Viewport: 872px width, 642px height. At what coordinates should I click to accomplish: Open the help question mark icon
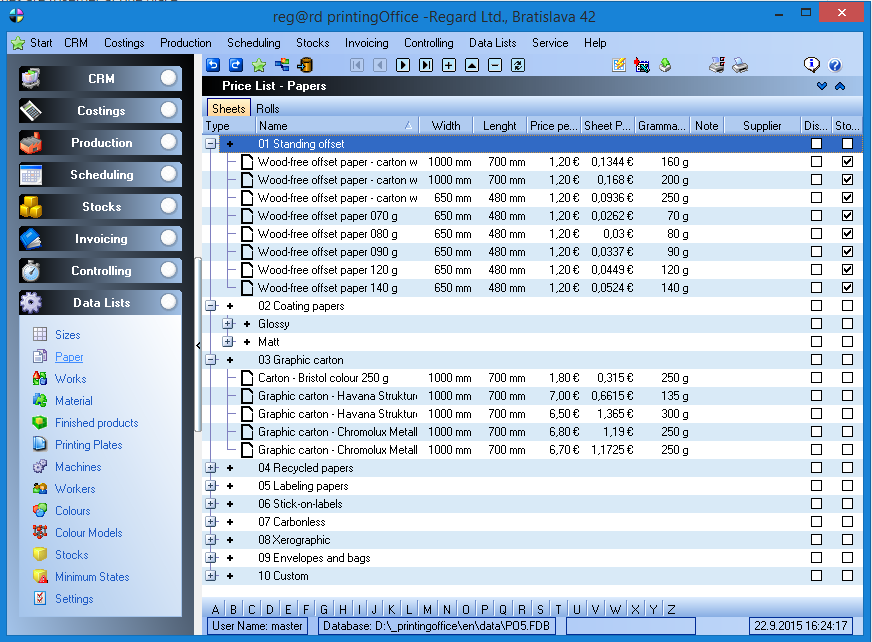click(x=835, y=66)
